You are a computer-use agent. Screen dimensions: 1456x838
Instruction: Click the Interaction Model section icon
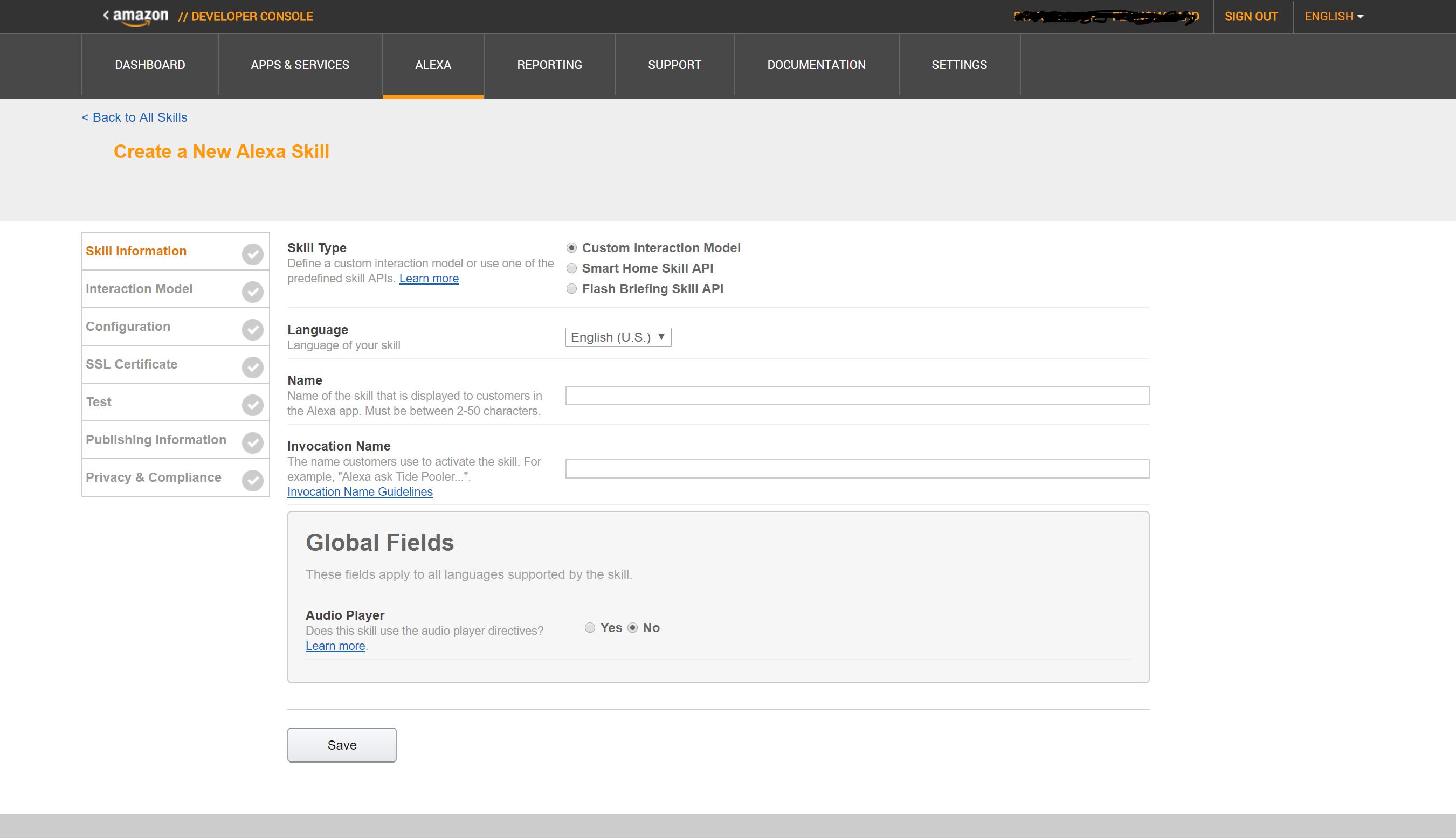point(252,292)
